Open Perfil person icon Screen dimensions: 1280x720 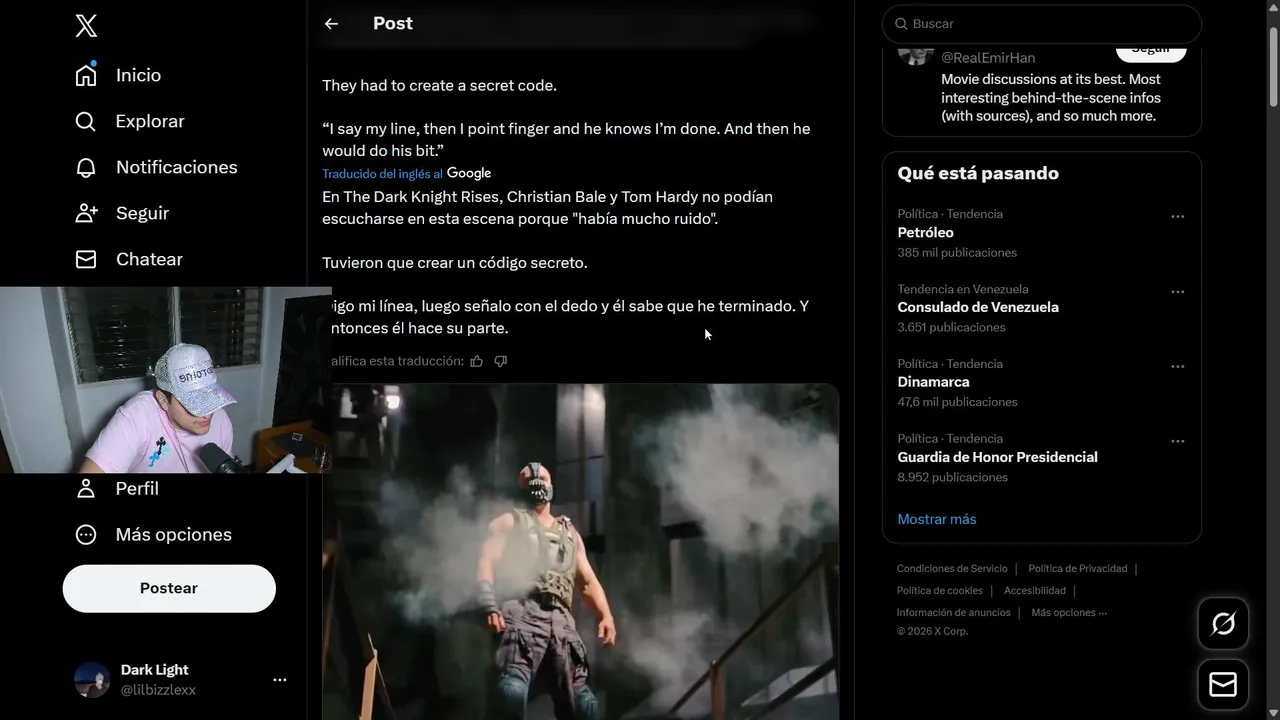click(x=86, y=488)
